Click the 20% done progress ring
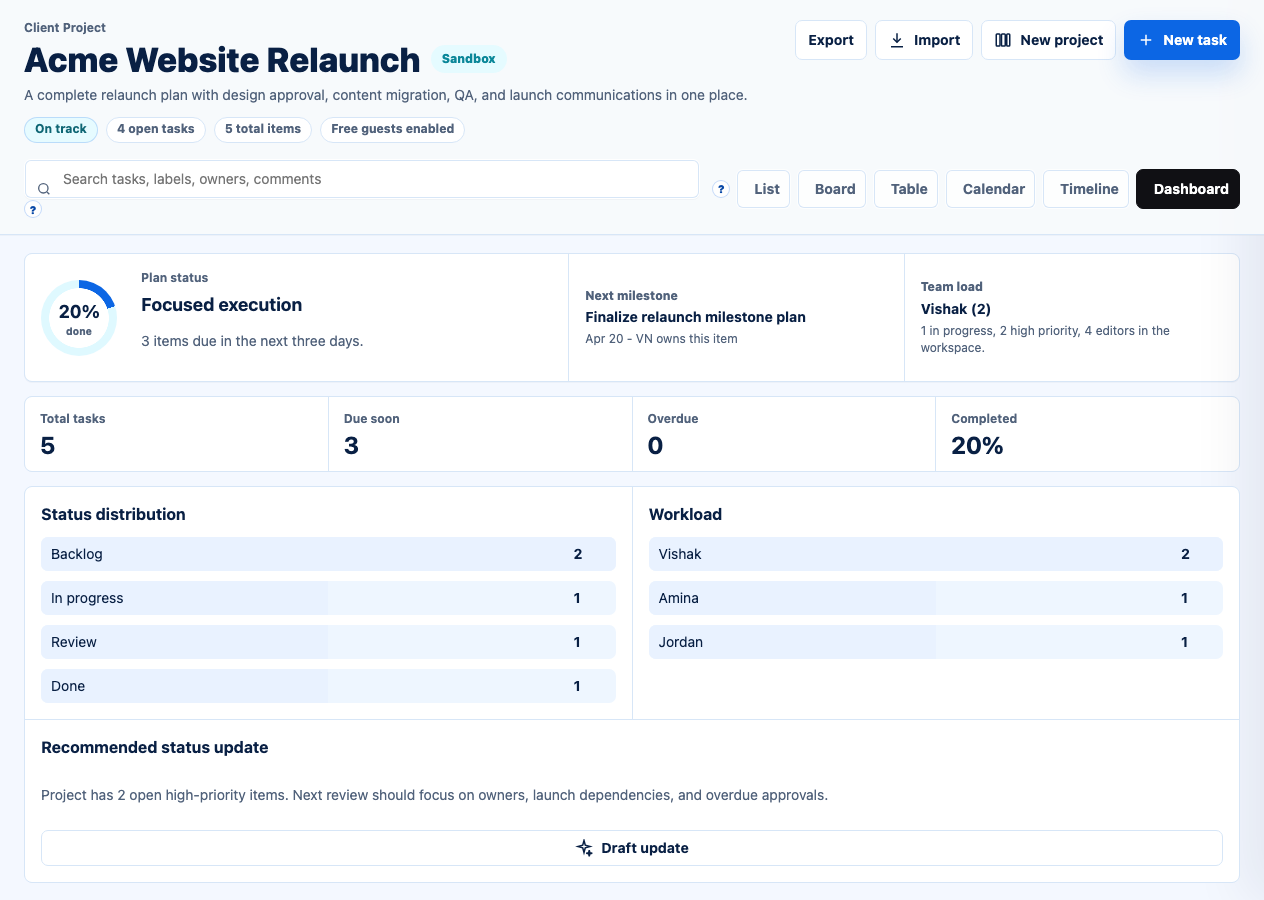The height and width of the screenshot is (900, 1264). coord(79,318)
